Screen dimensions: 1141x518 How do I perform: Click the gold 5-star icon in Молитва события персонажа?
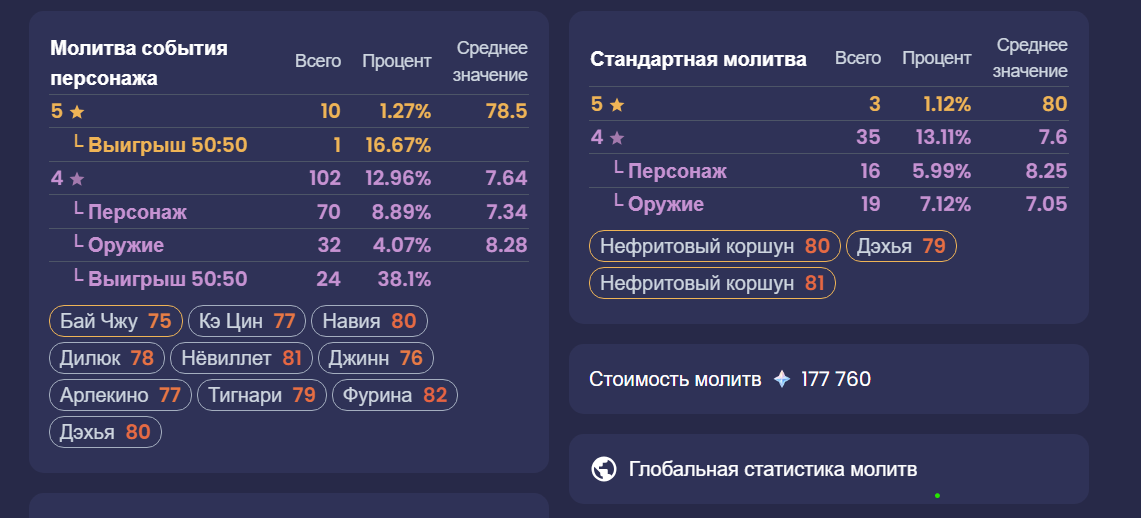tap(77, 112)
